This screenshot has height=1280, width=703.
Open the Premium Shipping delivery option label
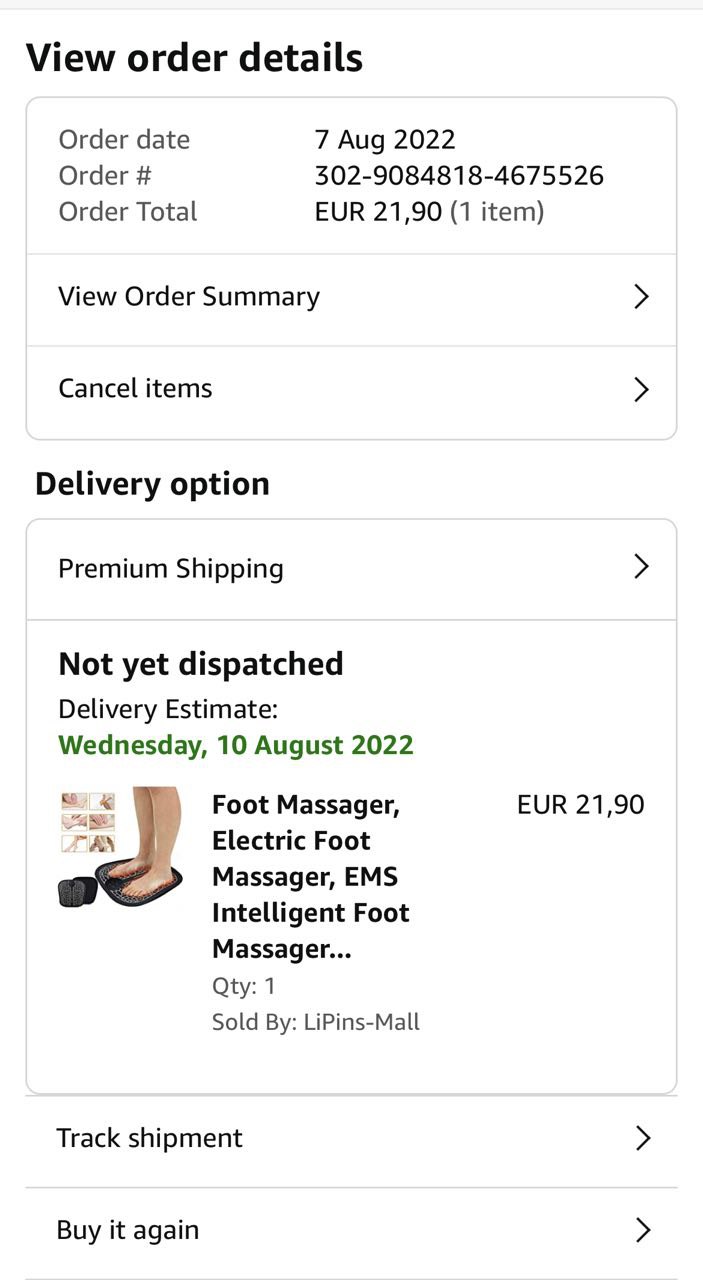(x=171, y=568)
